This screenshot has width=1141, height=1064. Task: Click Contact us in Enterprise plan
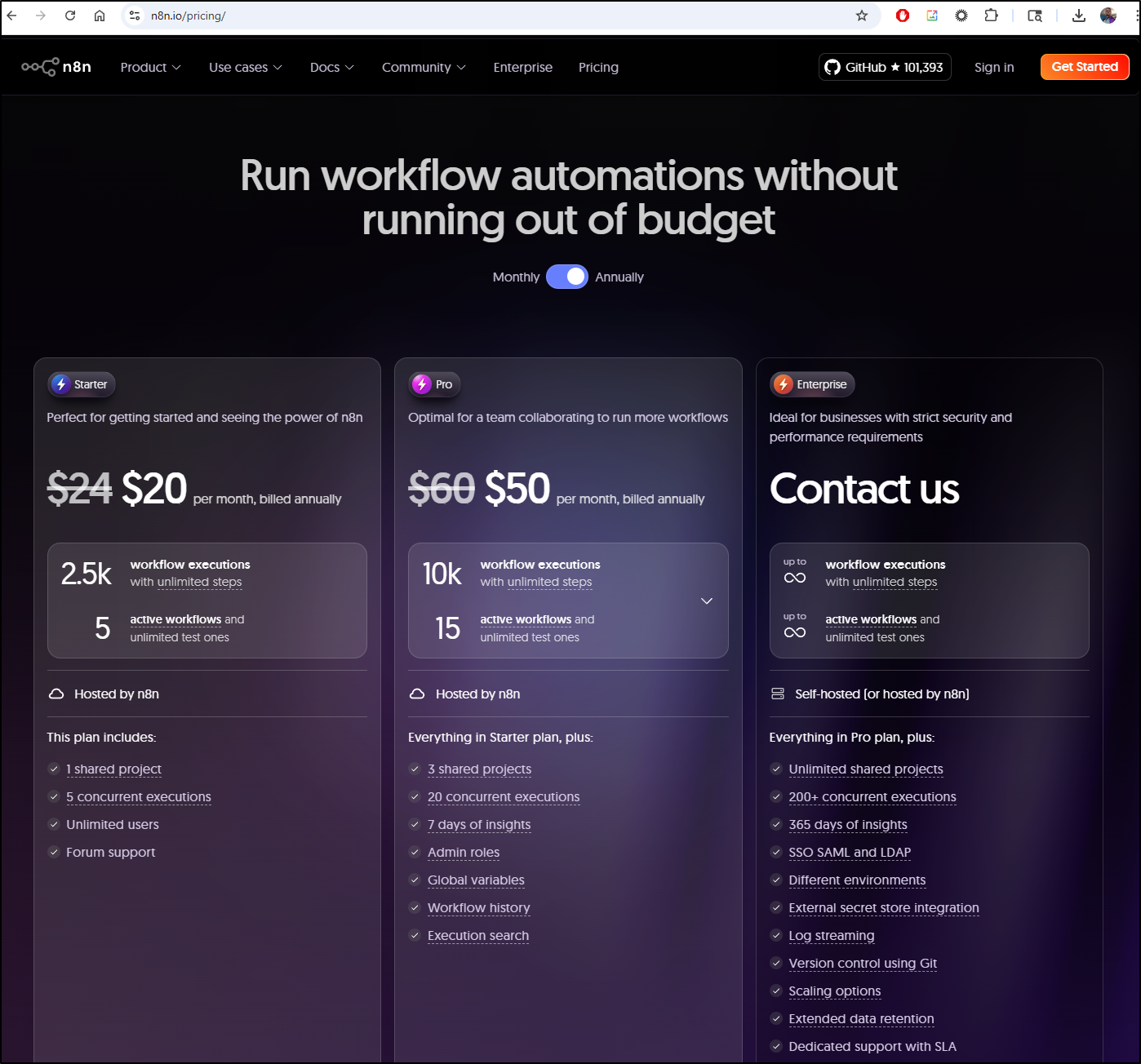[864, 489]
